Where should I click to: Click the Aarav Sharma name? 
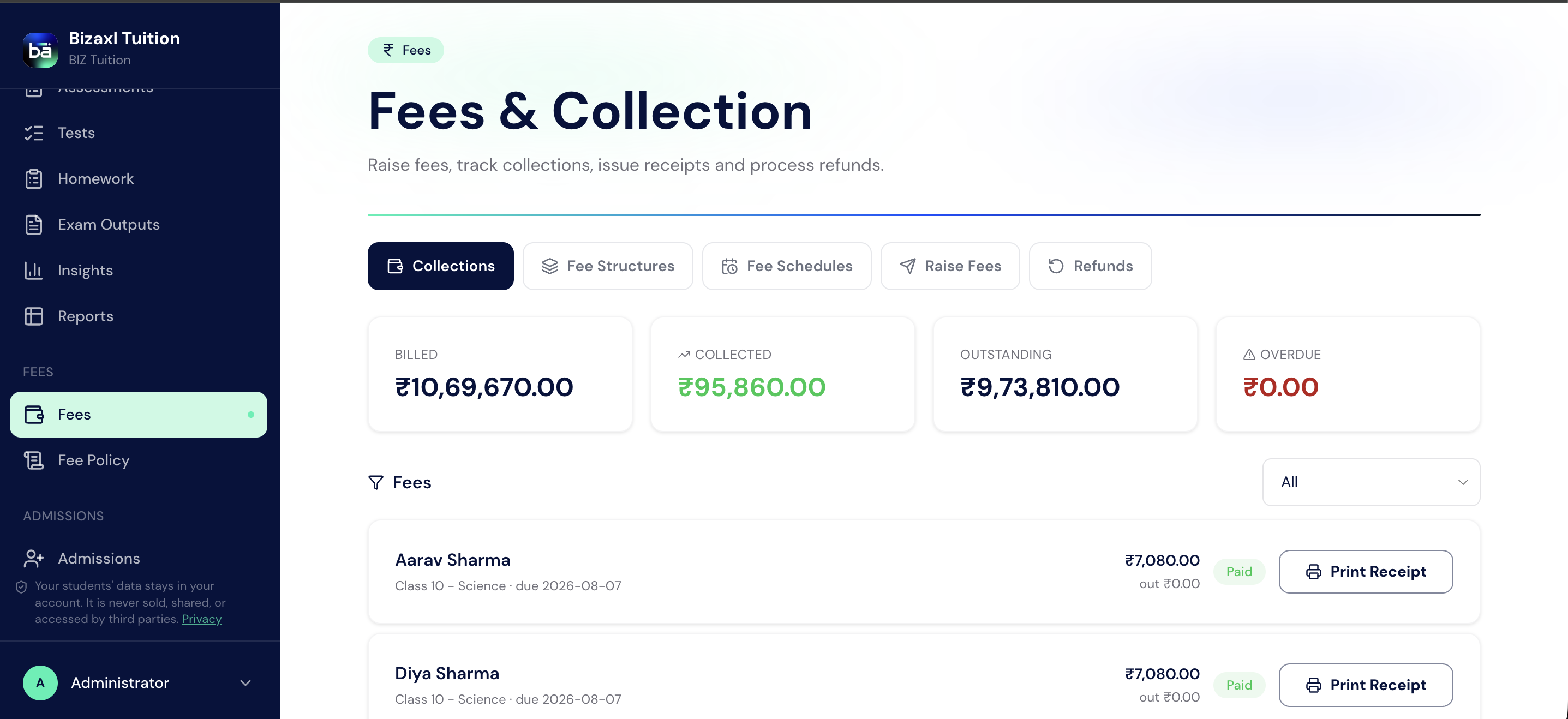coord(452,560)
